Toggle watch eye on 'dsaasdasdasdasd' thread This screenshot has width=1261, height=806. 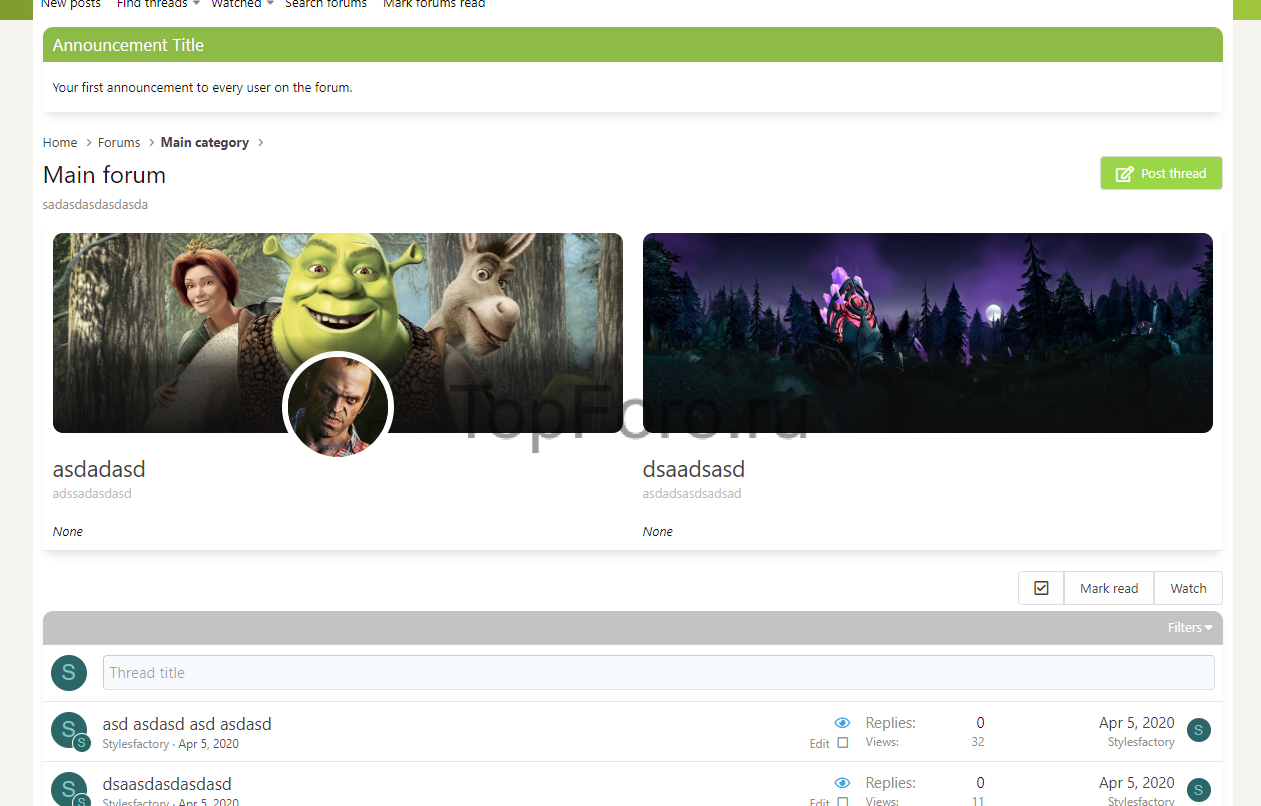click(x=842, y=783)
